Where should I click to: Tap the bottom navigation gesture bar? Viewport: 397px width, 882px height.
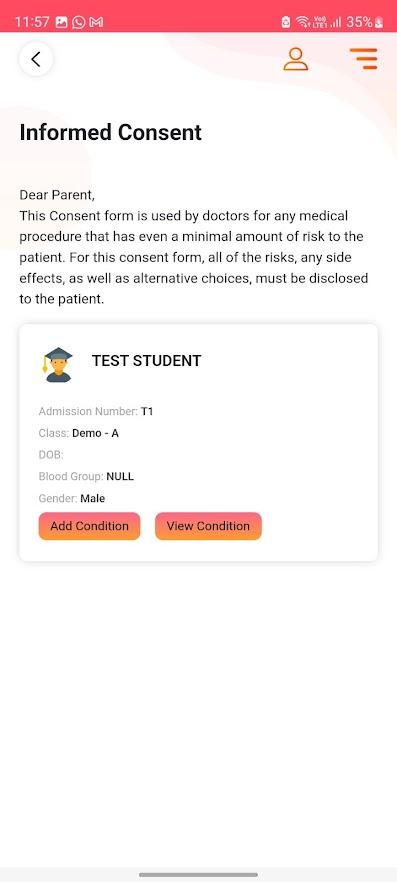coord(198,875)
